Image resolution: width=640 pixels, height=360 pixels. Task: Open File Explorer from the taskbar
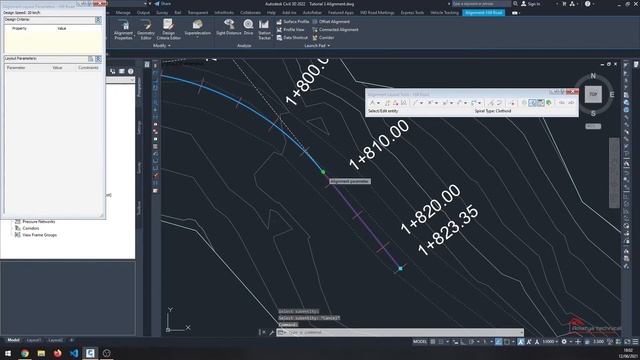pos(41,353)
